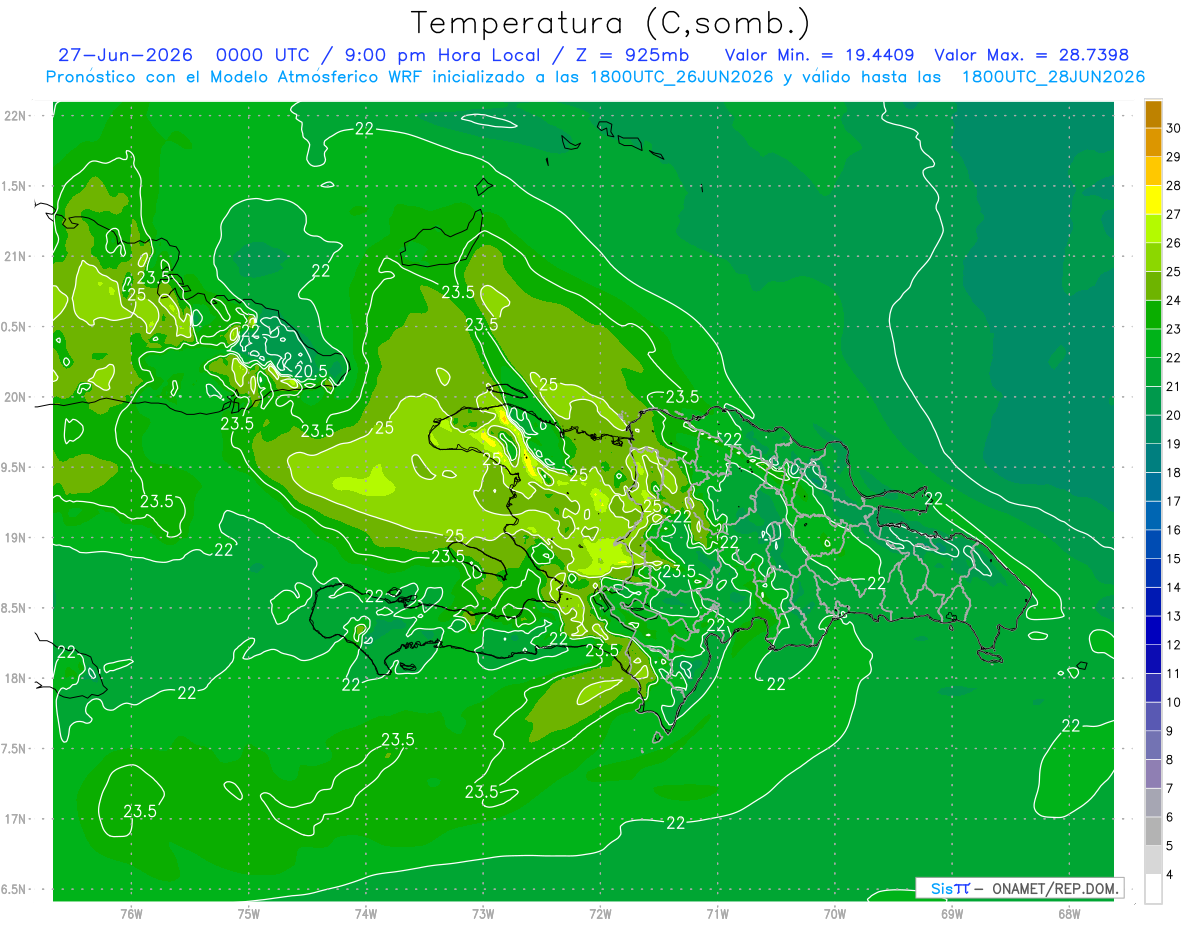Click the "8.5N" latitude axis label
This screenshot has width=1200, height=927.
coord(15,609)
